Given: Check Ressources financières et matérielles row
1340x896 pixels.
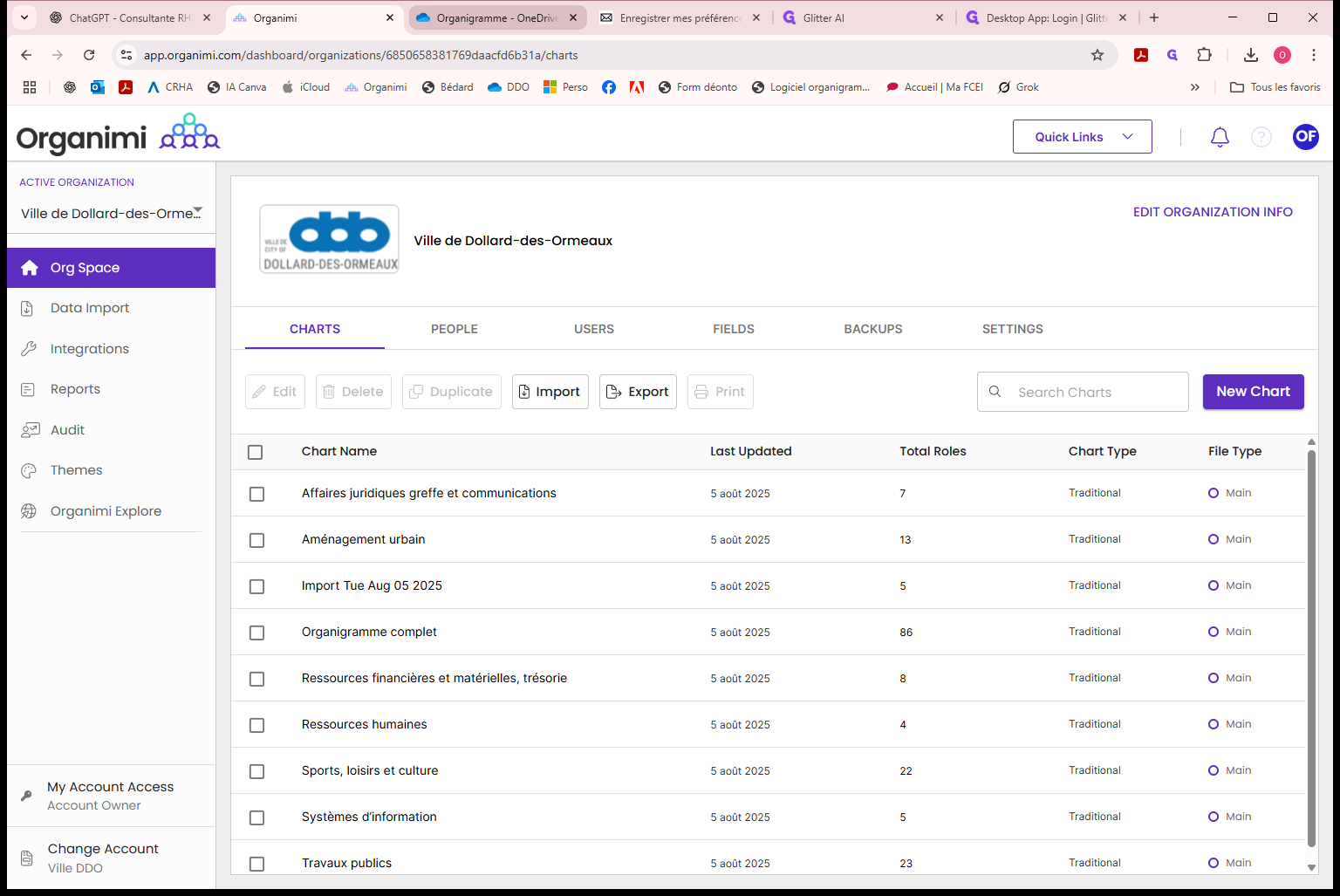Looking at the screenshot, I should (x=256, y=679).
